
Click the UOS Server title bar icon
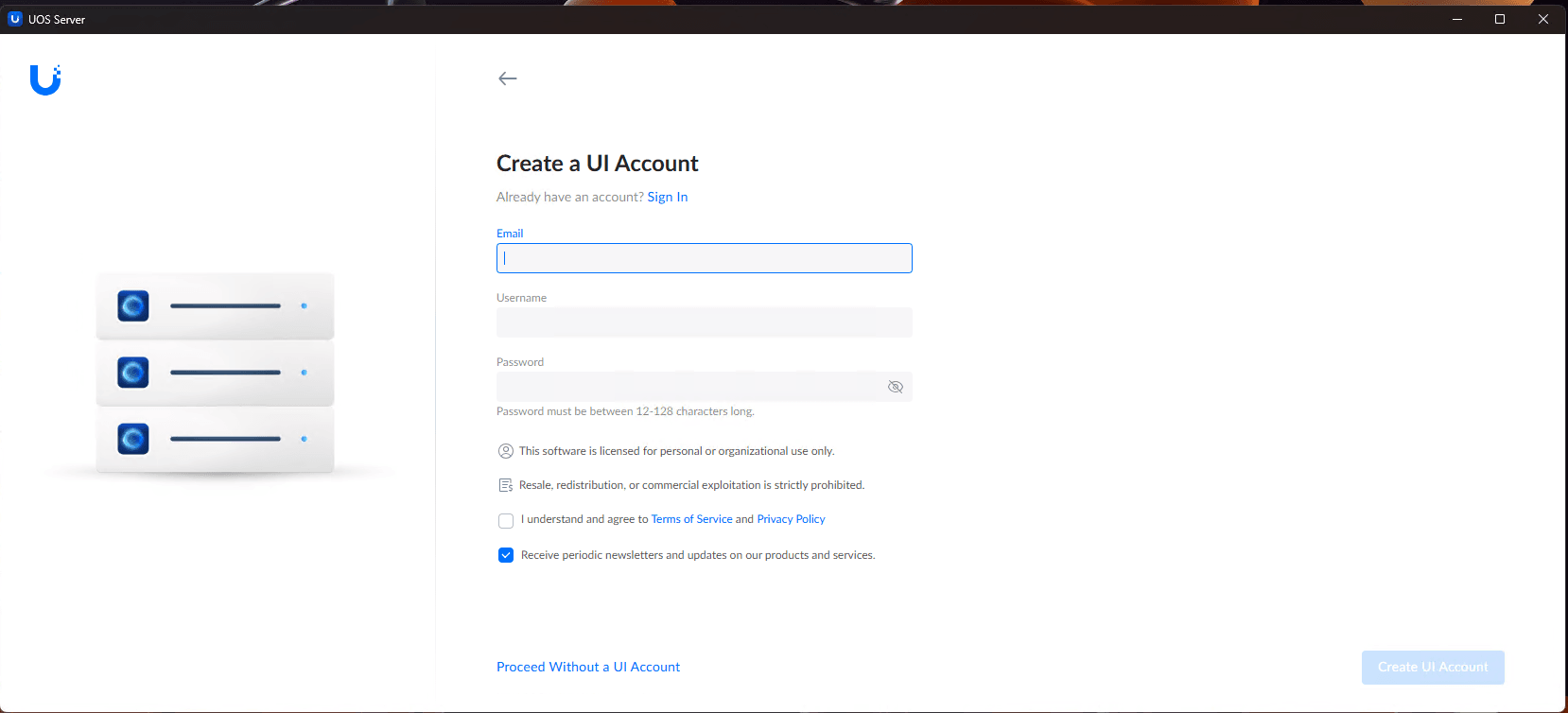[x=14, y=19]
